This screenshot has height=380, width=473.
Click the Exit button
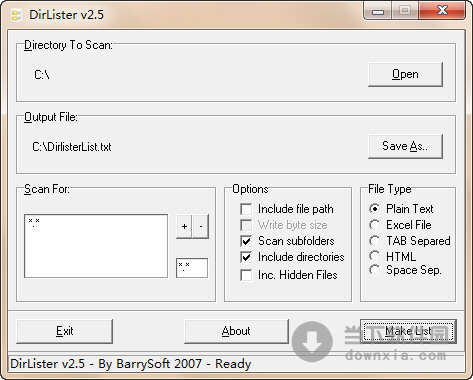(x=65, y=331)
